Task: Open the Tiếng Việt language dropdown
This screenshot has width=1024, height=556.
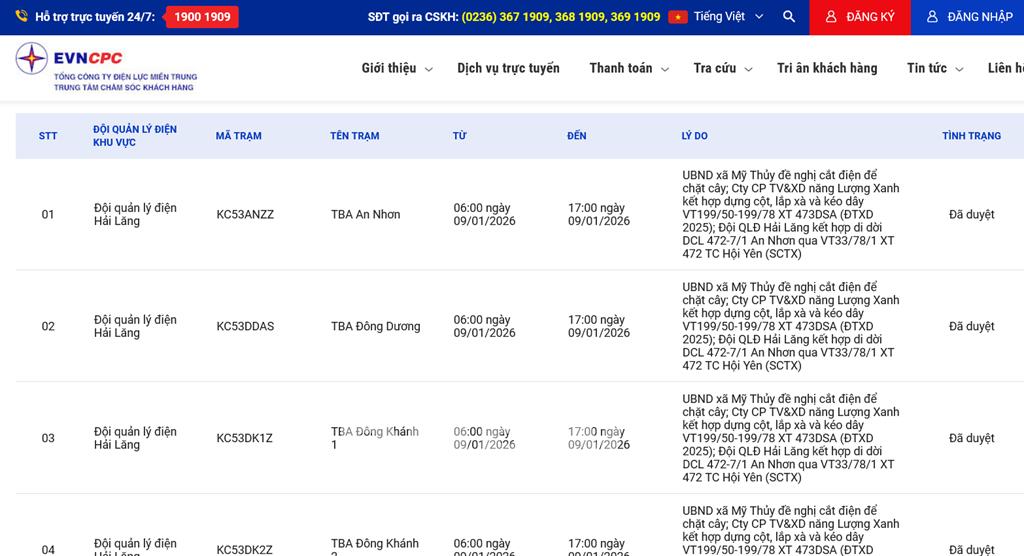Action: coord(728,17)
